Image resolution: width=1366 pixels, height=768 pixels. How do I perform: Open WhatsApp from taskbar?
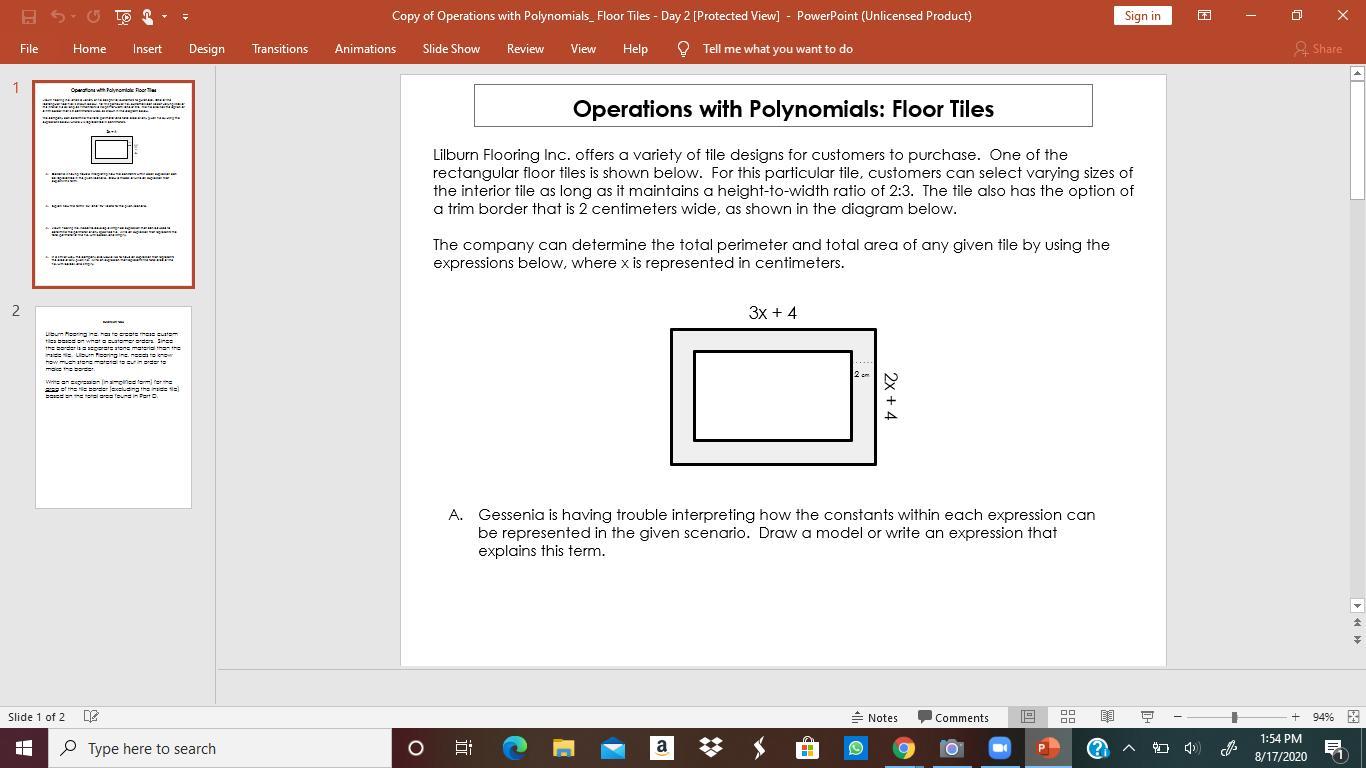pyautogui.click(x=855, y=748)
